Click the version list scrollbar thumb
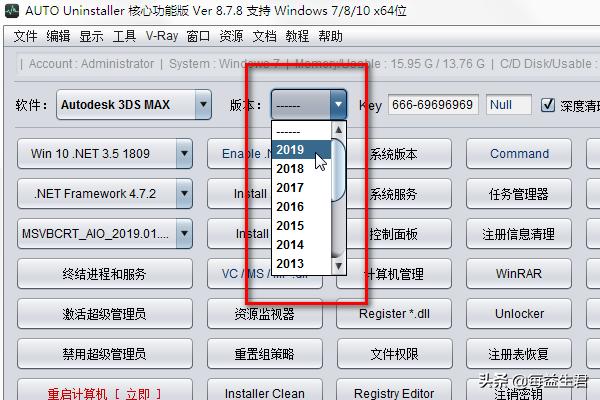600x400 pixels. click(x=339, y=170)
